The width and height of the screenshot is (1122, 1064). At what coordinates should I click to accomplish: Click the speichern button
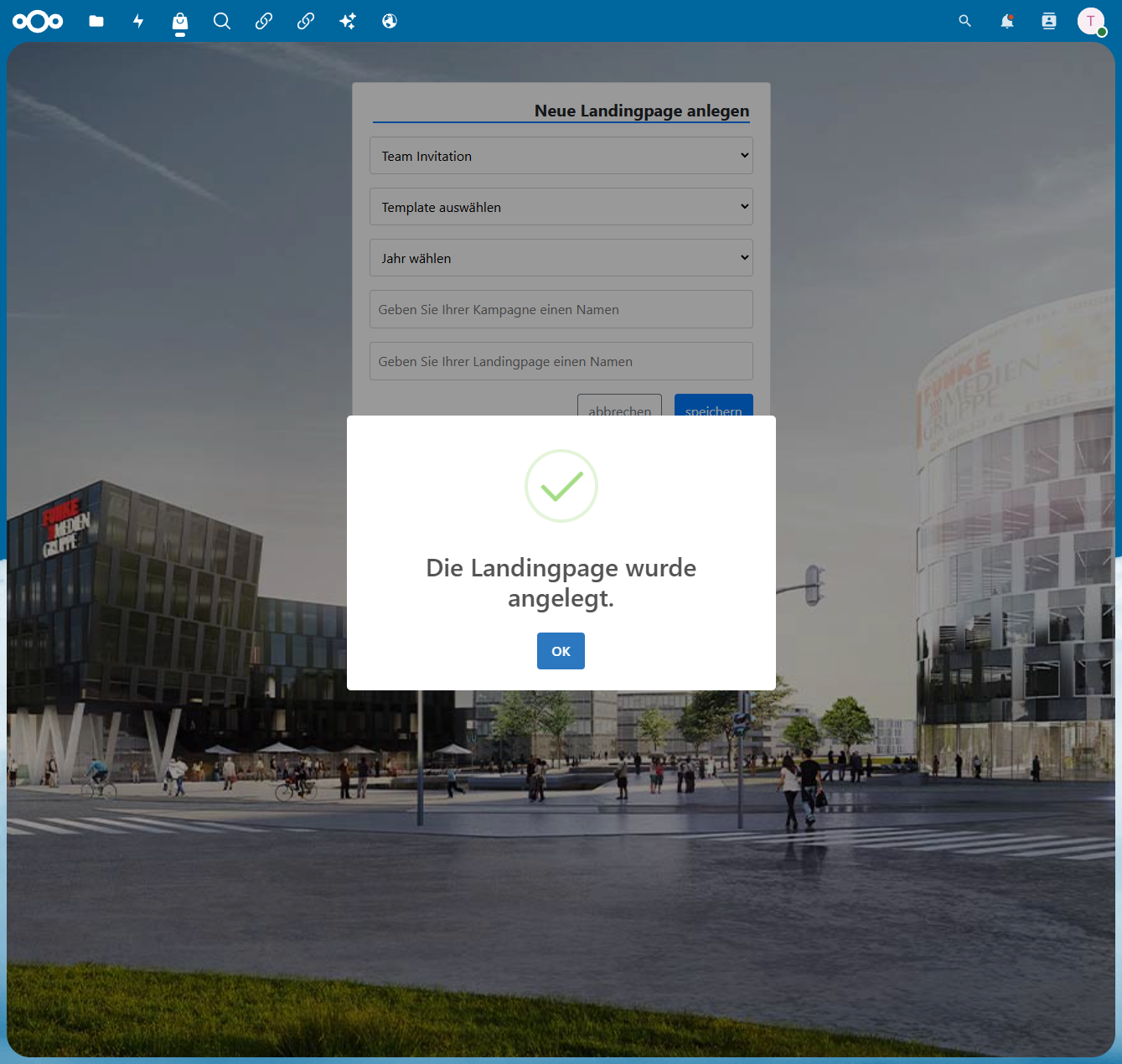(714, 405)
